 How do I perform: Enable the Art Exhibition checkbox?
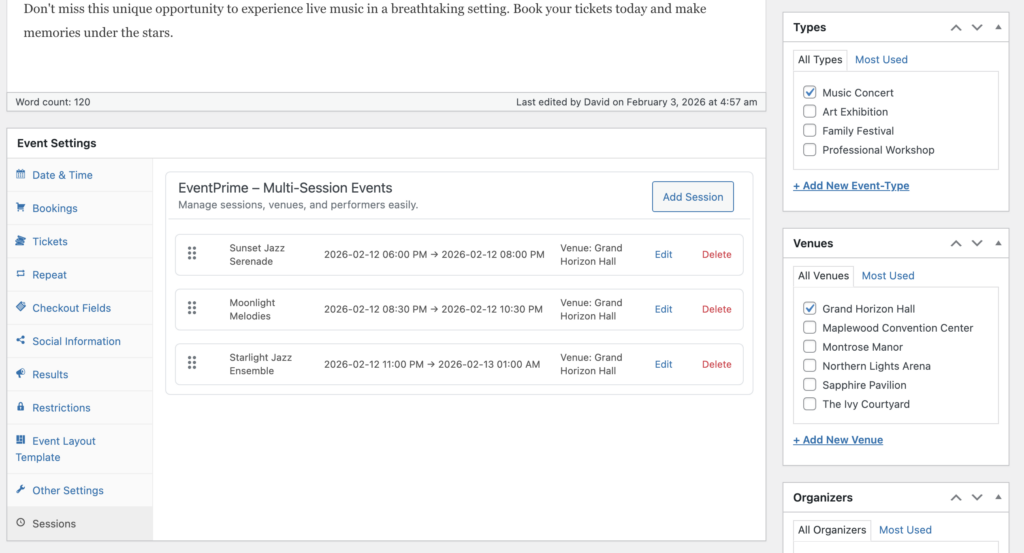(810, 112)
